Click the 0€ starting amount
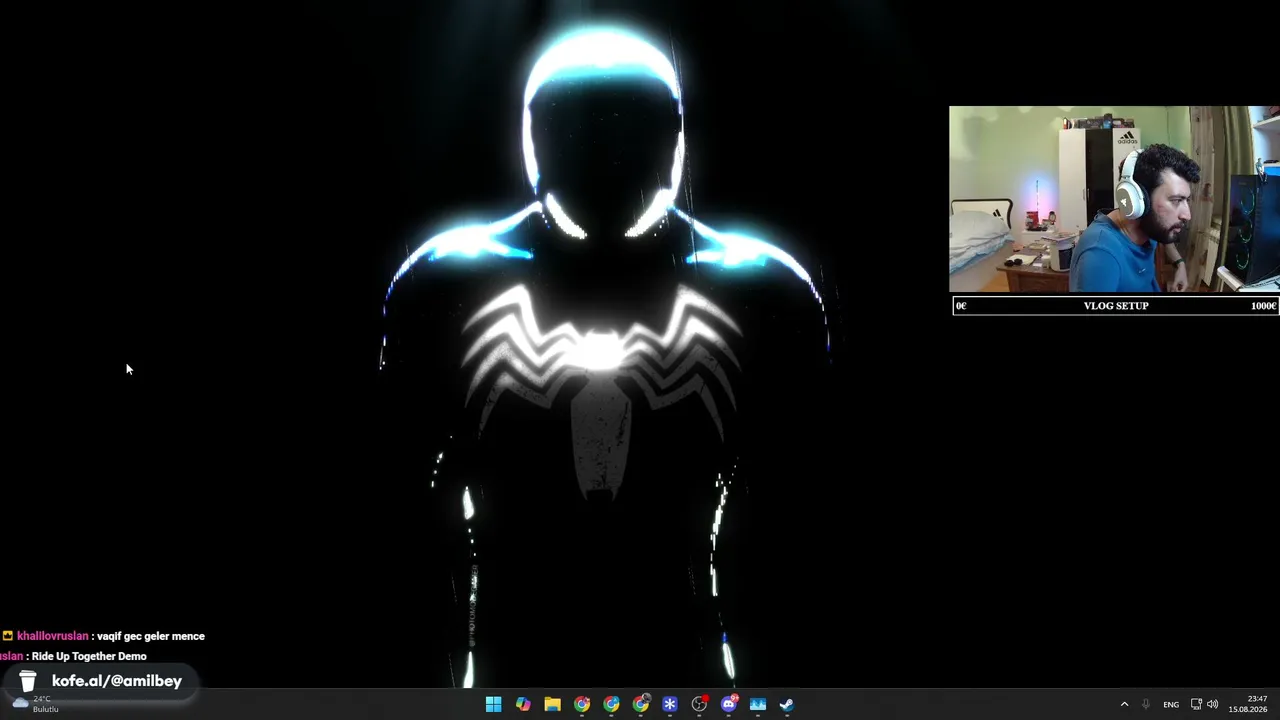The width and height of the screenshot is (1280, 720). click(x=961, y=306)
